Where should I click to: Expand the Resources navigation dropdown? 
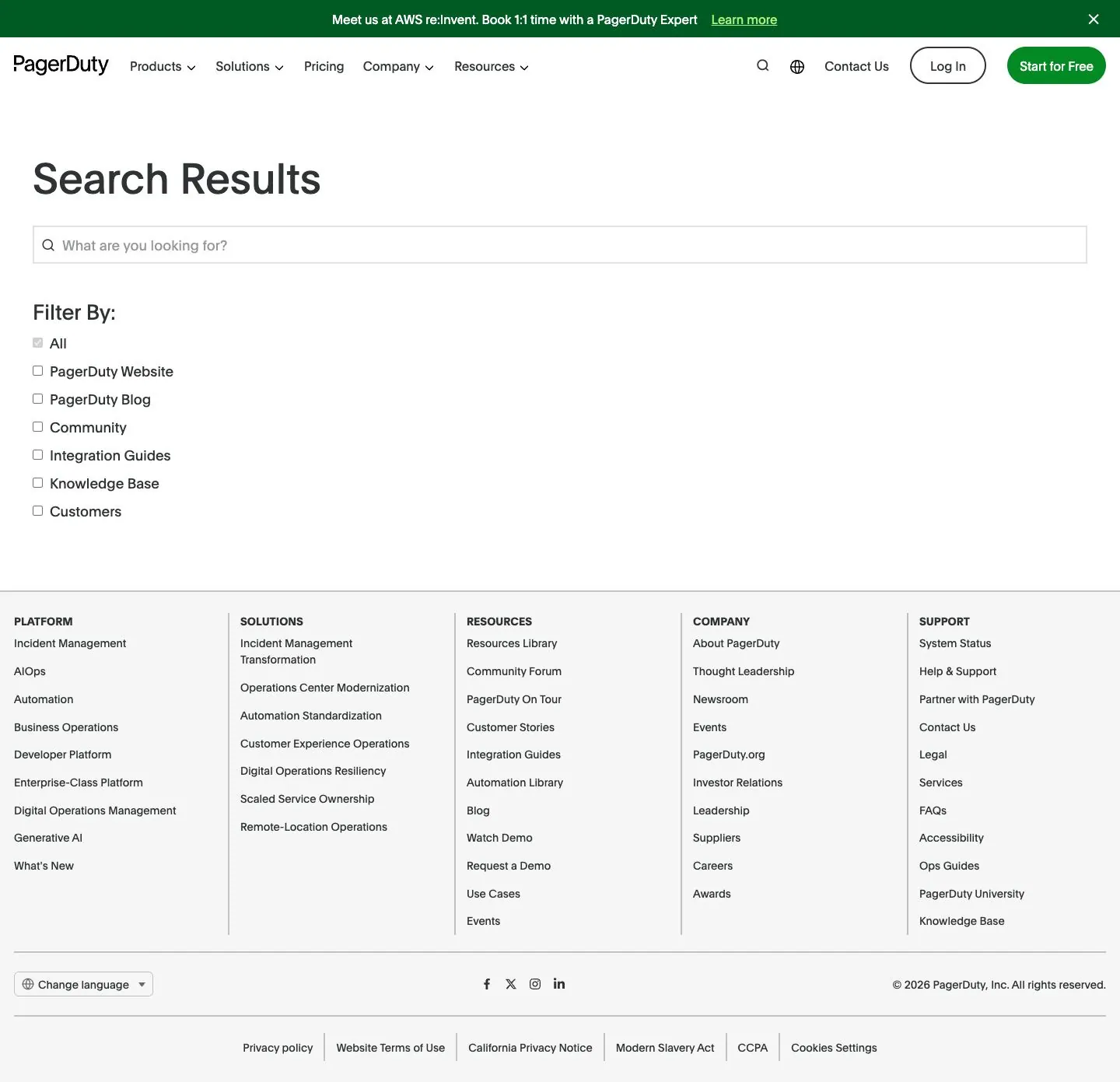pyautogui.click(x=492, y=67)
